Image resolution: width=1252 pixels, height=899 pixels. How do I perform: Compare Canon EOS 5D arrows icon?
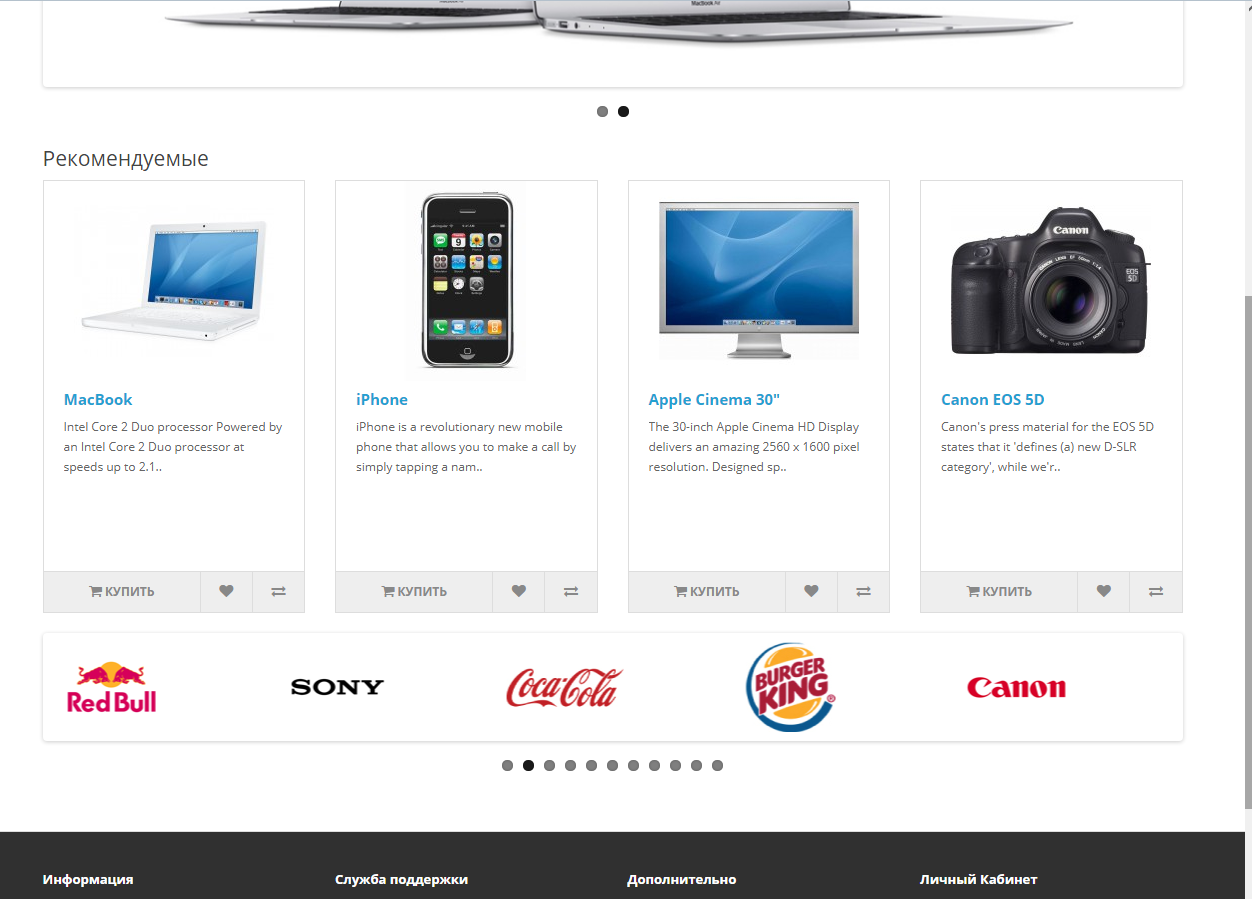[1156, 591]
